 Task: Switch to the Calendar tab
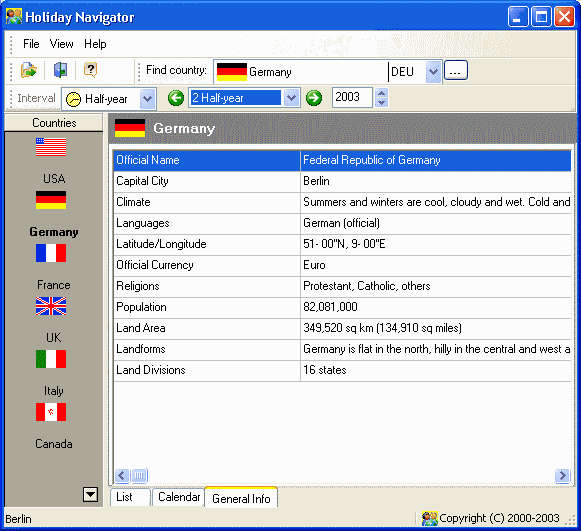(179, 497)
